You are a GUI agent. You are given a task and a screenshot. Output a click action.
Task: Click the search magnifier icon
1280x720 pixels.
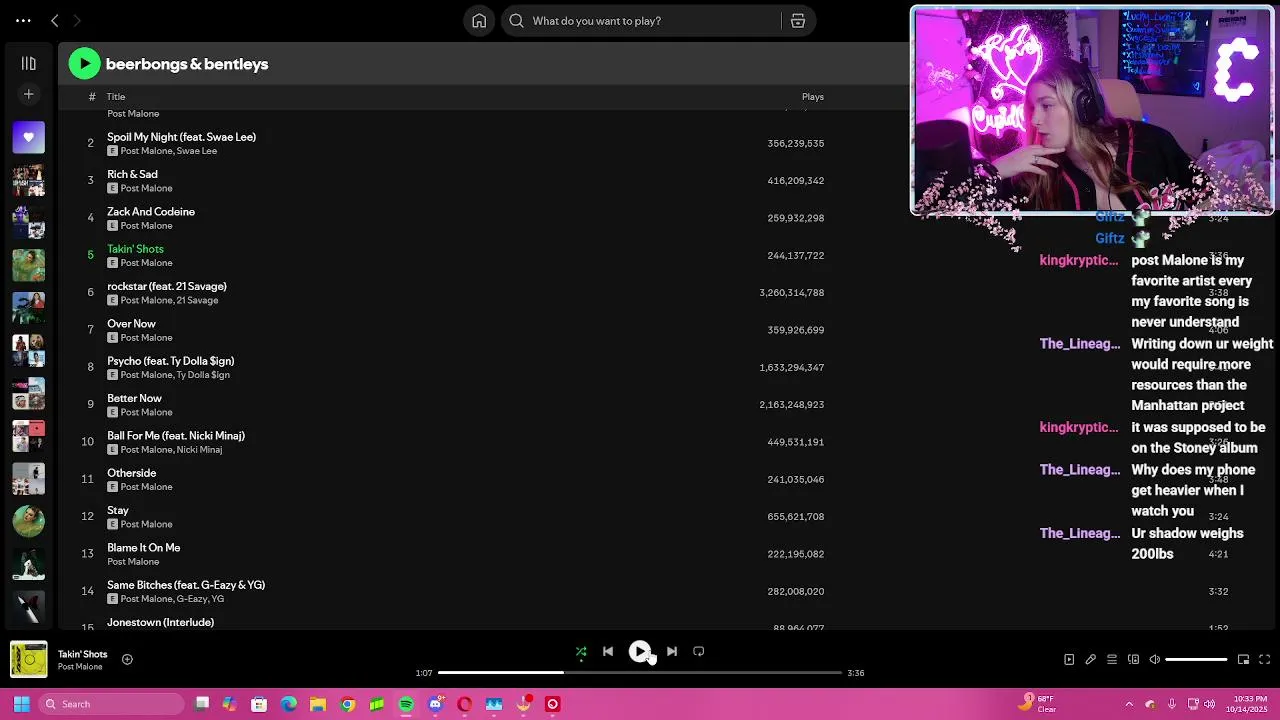click(516, 20)
